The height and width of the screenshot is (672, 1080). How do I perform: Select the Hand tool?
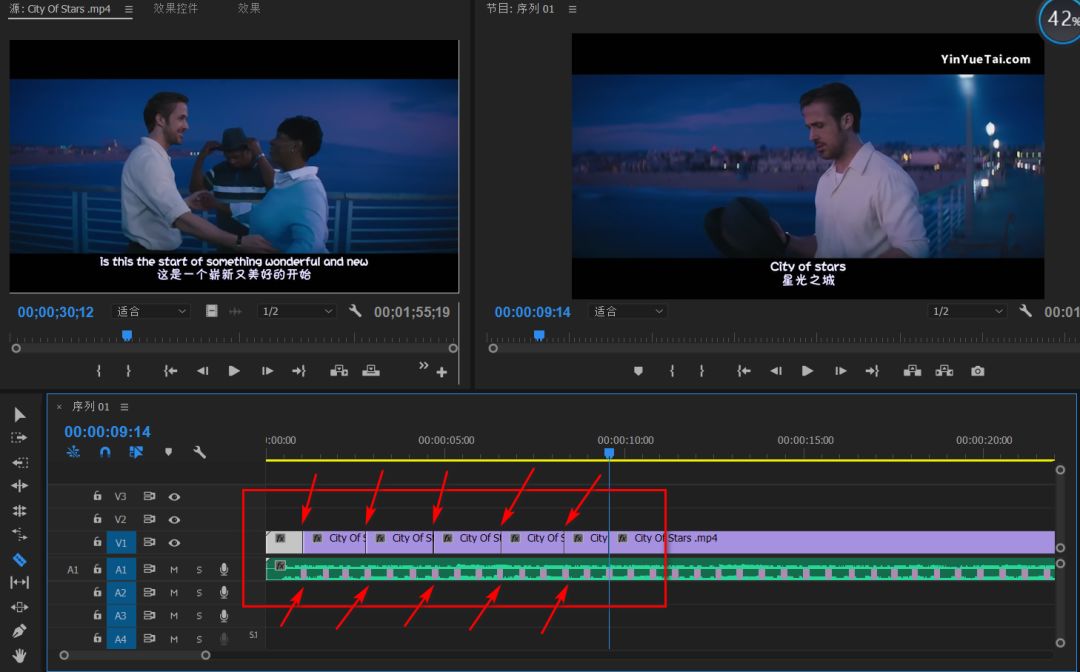[20, 655]
